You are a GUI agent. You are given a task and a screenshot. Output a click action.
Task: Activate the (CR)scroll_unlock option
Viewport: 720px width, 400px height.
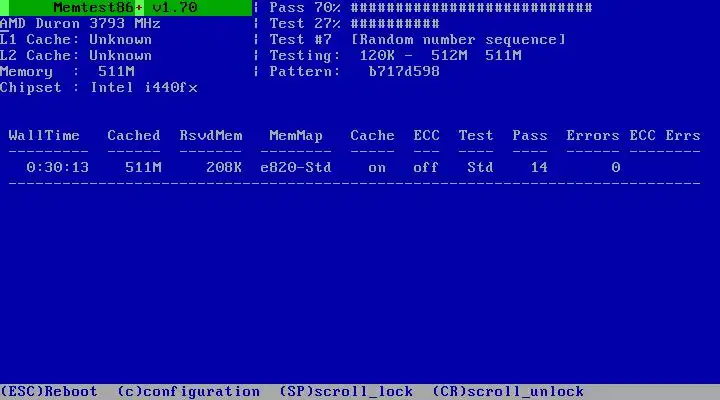point(508,391)
